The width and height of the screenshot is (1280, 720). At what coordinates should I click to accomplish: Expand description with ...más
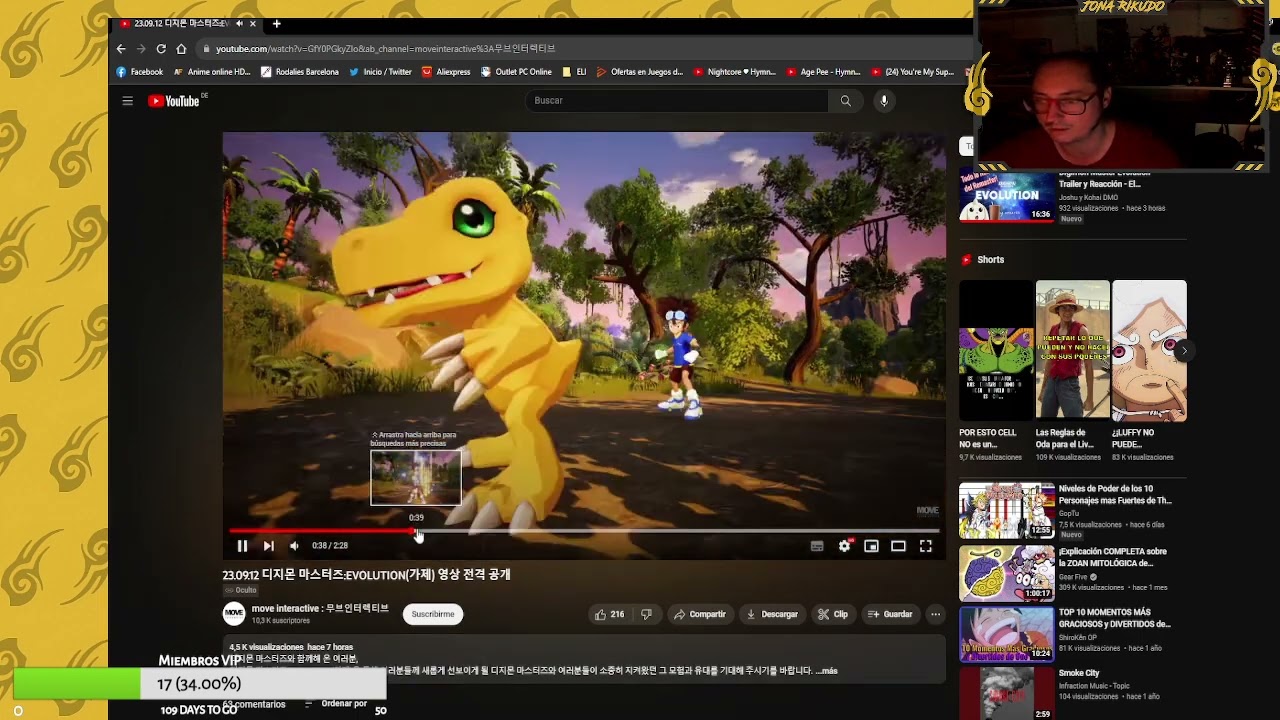click(x=827, y=671)
